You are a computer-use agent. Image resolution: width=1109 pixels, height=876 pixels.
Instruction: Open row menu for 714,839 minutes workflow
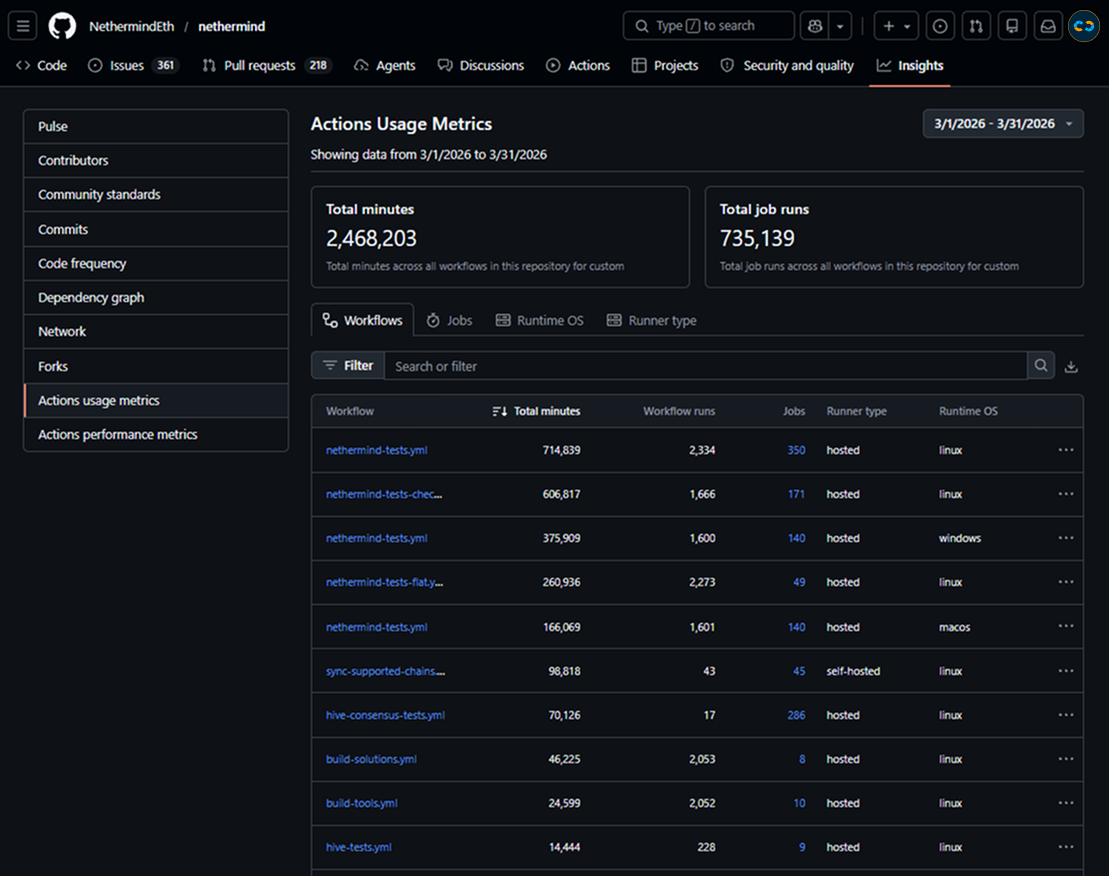click(1066, 450)
